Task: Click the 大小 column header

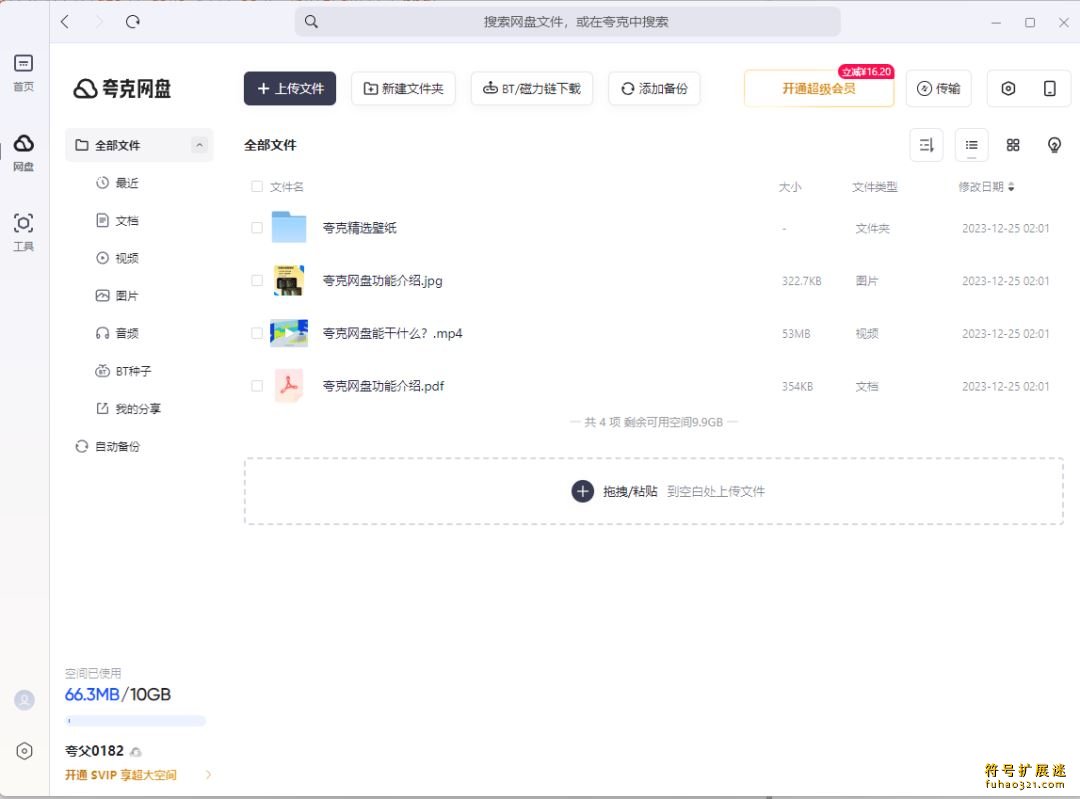Action: point(790,187)
